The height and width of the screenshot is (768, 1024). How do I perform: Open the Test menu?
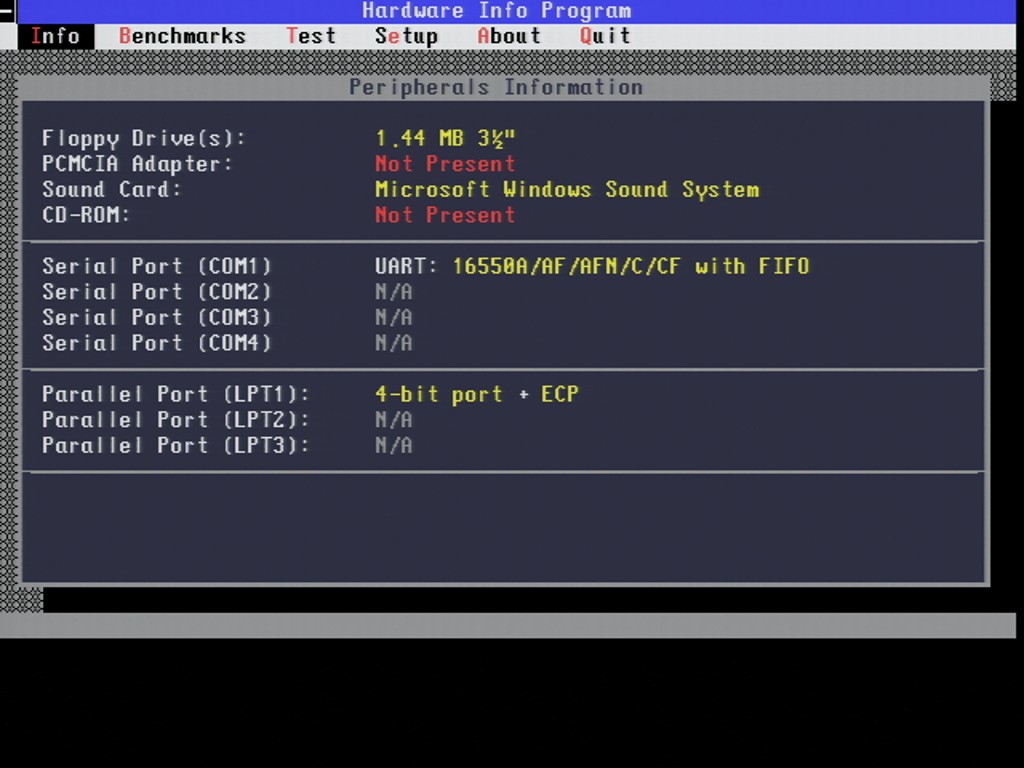[x=311, y=37]
